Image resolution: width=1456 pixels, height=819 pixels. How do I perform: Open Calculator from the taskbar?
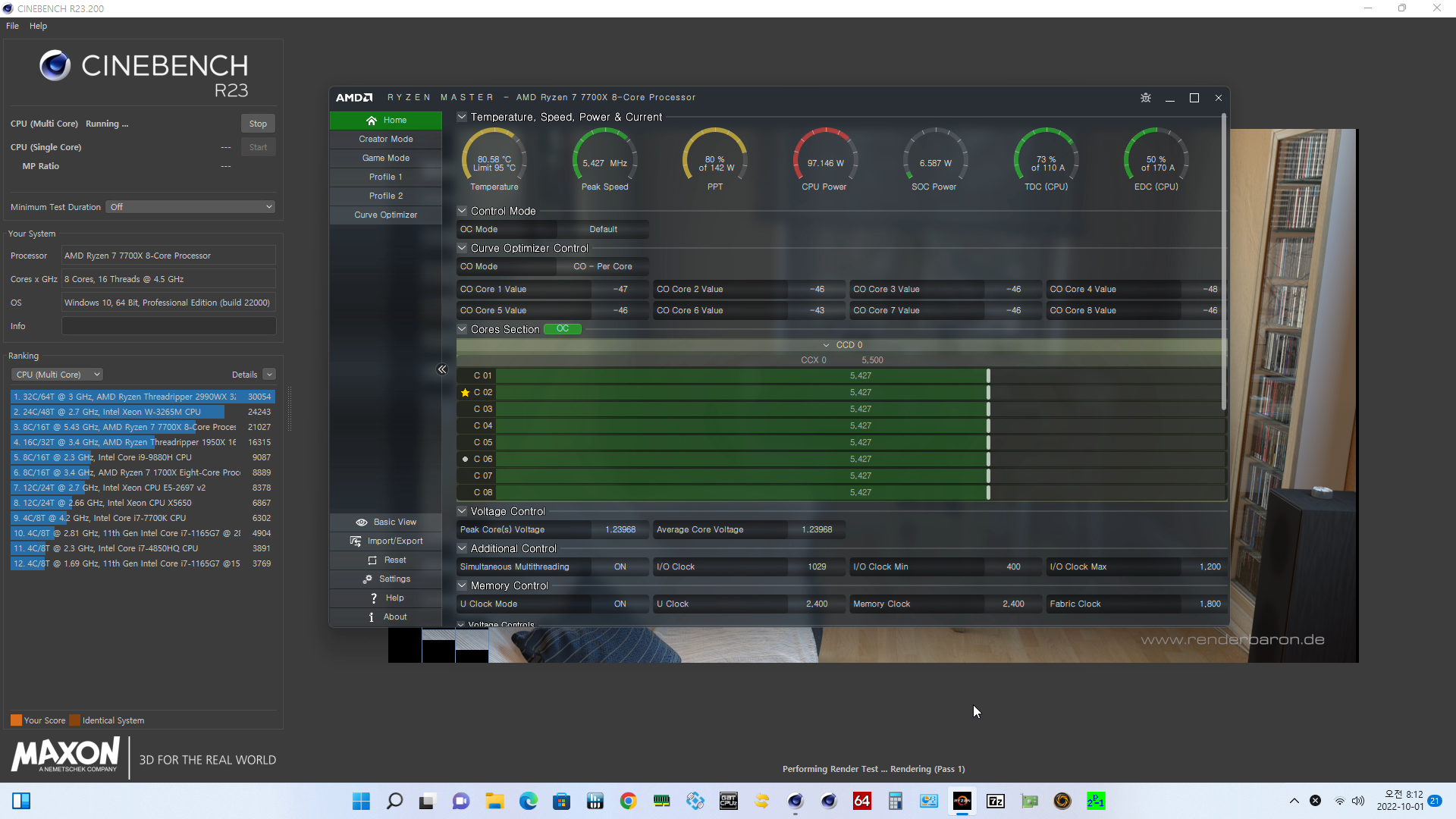point(896,801)
